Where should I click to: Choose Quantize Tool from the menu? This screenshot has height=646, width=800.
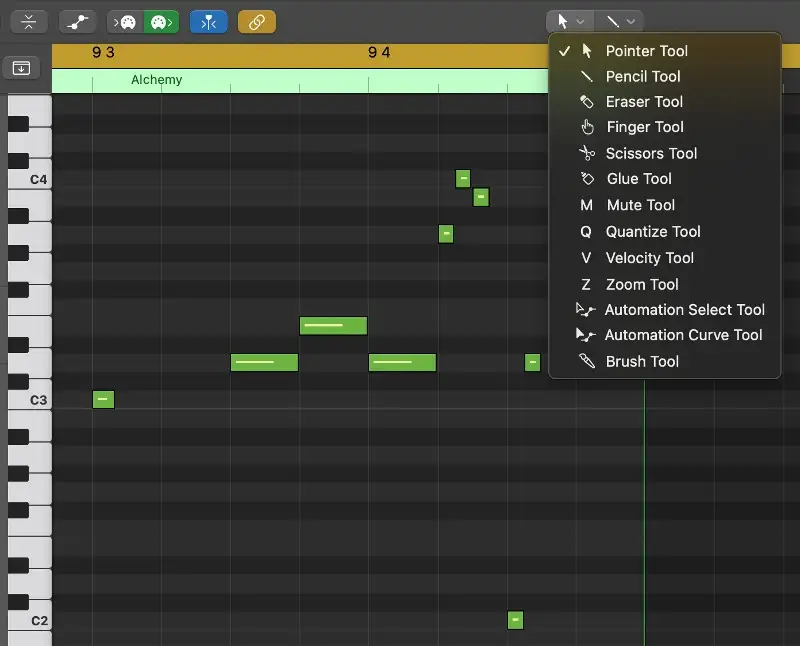(652, 231)
